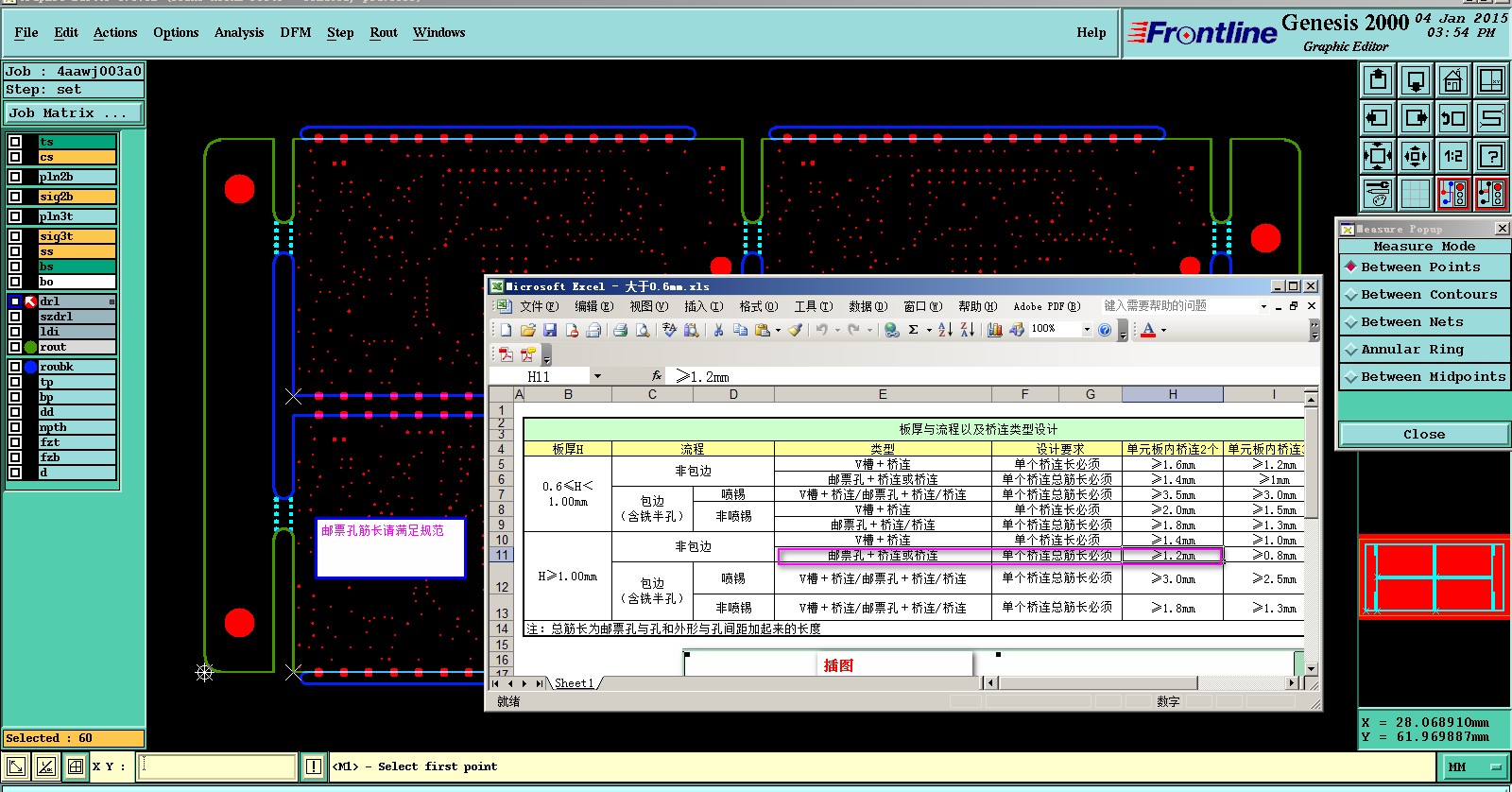Toggle the sig2b layer checkbox
The height and width of the screenshot is (792, 1512).
[x=15, y=197]
